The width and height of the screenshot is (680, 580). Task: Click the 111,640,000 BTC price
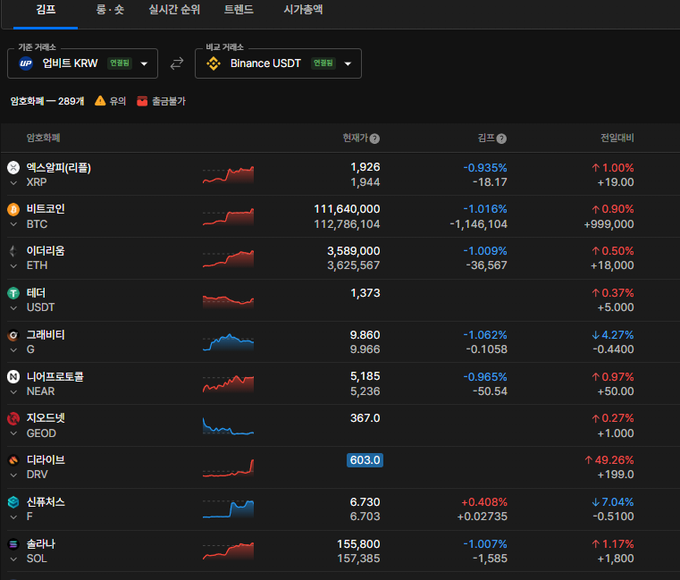coord(347,209)
